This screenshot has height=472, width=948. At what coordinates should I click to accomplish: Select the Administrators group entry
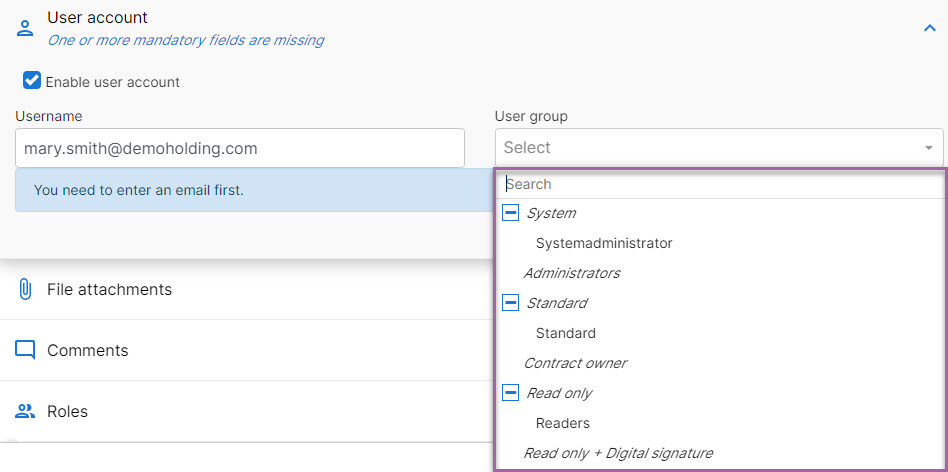coord(572,273)
